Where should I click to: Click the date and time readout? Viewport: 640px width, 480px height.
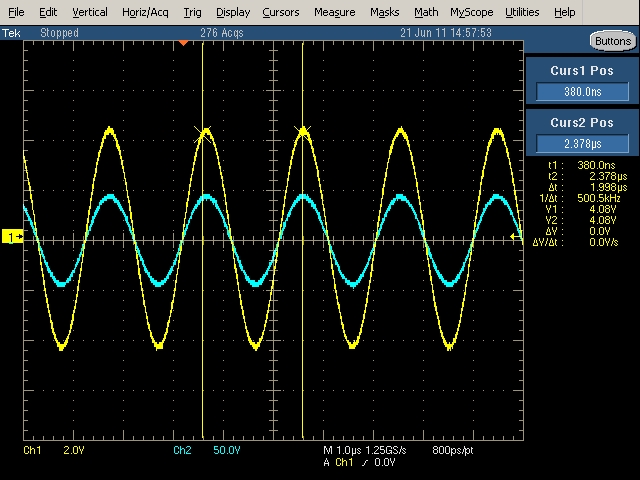click(x=446, y=33)
